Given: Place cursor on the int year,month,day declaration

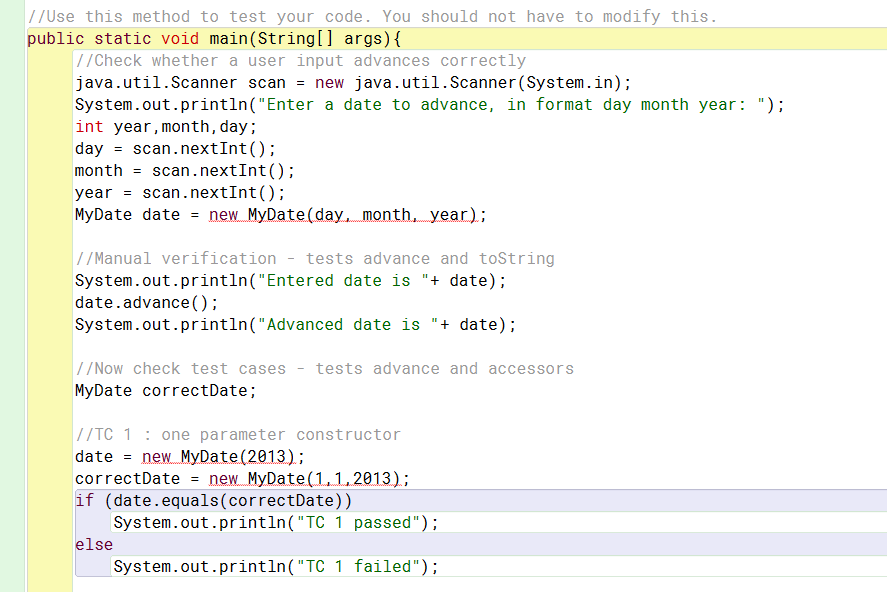Looking at the screenshot, I should click(x=166, y=127).
